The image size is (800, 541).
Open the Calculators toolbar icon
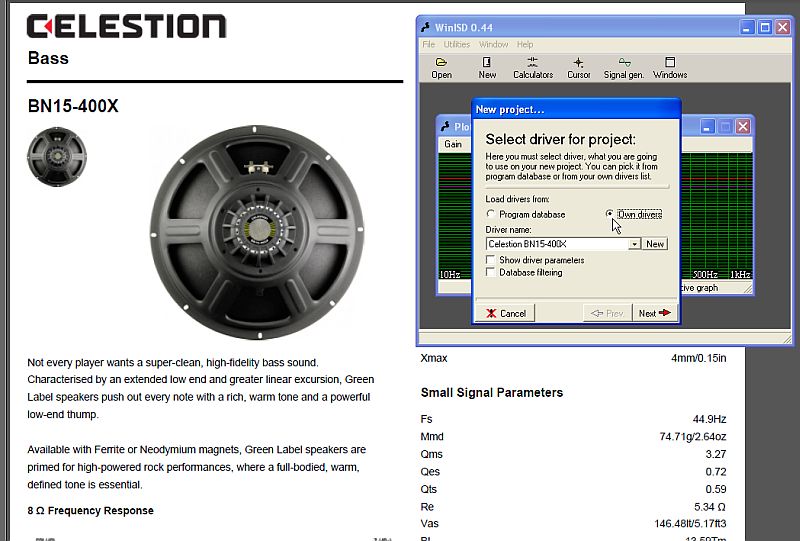coord(533,68)
